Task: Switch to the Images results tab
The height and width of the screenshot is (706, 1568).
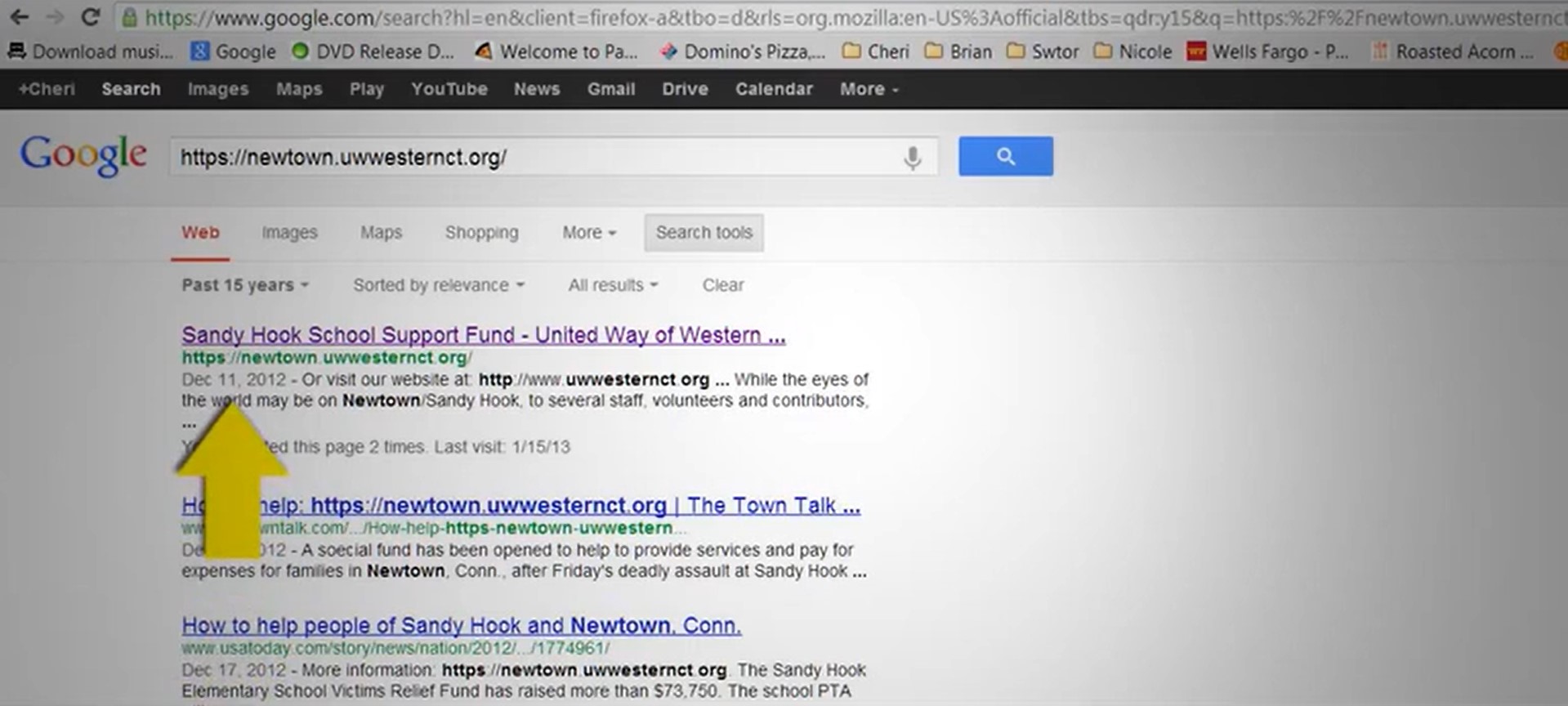Action: tap(289, 233)
